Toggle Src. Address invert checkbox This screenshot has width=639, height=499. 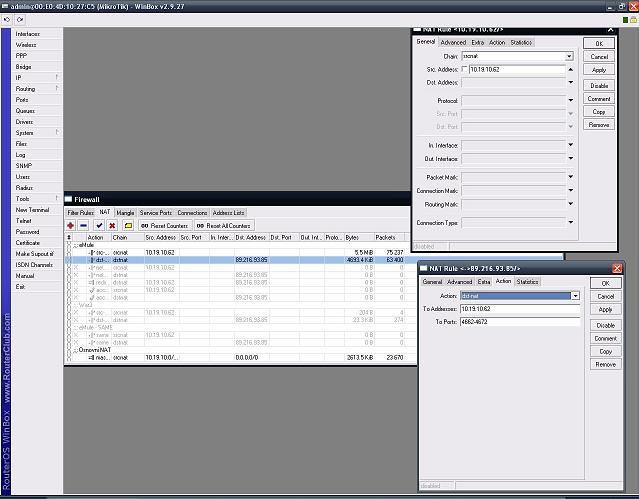tap(464, 69)
